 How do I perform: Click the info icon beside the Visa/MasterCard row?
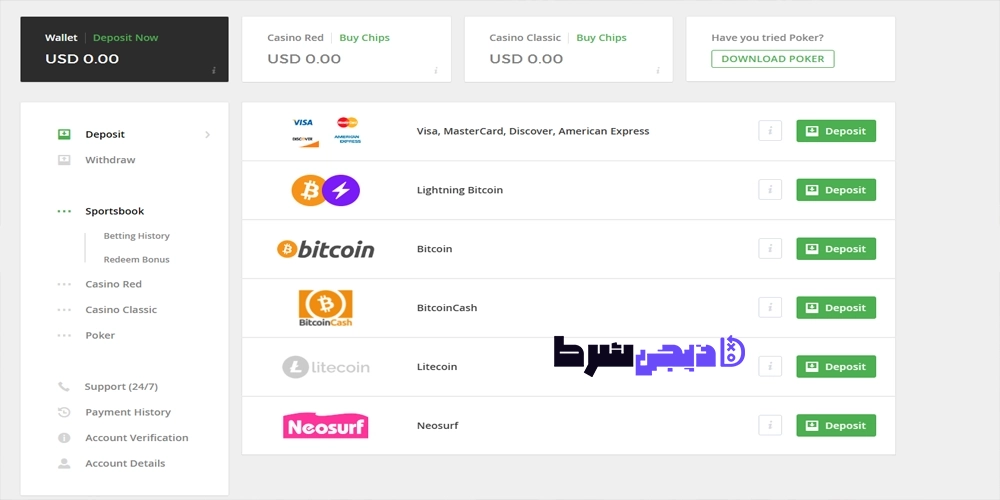pos(770,131)
